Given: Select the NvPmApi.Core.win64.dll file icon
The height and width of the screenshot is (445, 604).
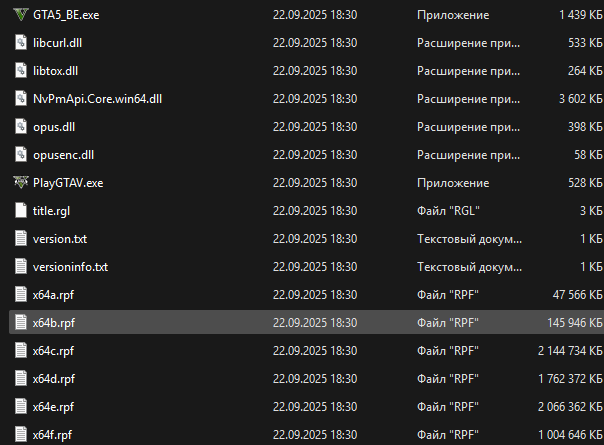Looking at the screenshot, I should pos(22,99).
